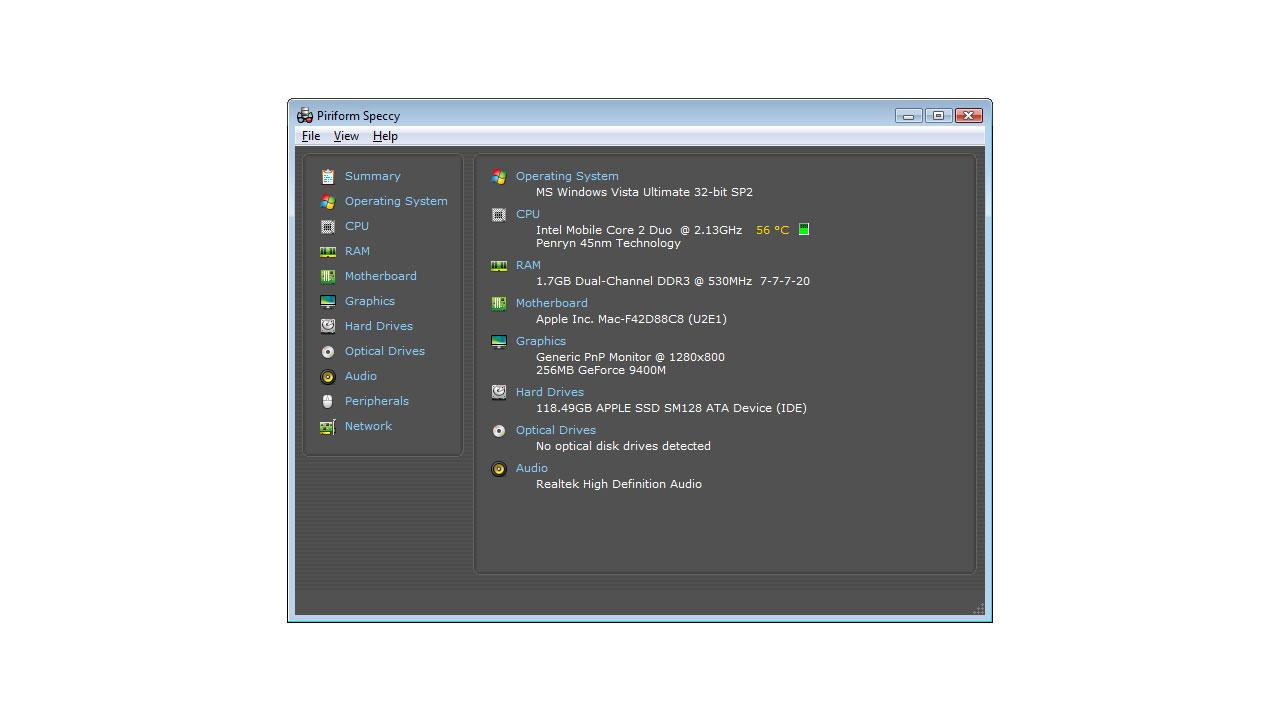
Task: Click the RAM stick icon in summary panel
Action: pyautogui.click(x=498, y=265)
